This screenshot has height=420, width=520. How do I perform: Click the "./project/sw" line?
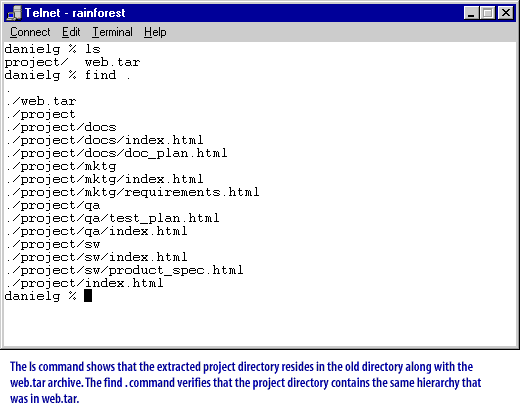click(53, 244)
